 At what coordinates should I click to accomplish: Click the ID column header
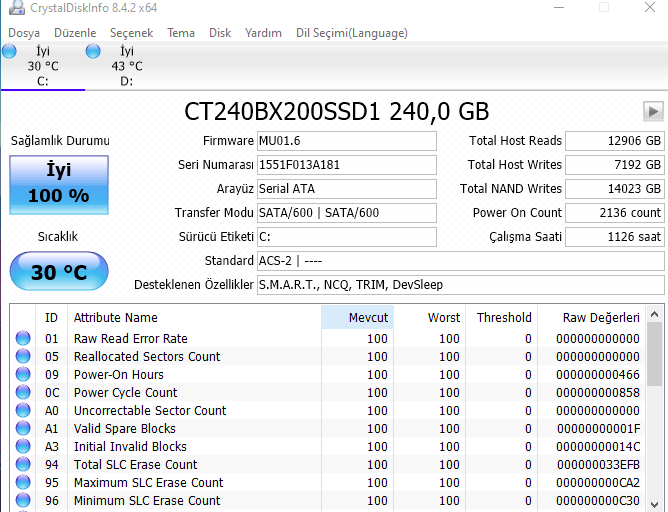51,317
